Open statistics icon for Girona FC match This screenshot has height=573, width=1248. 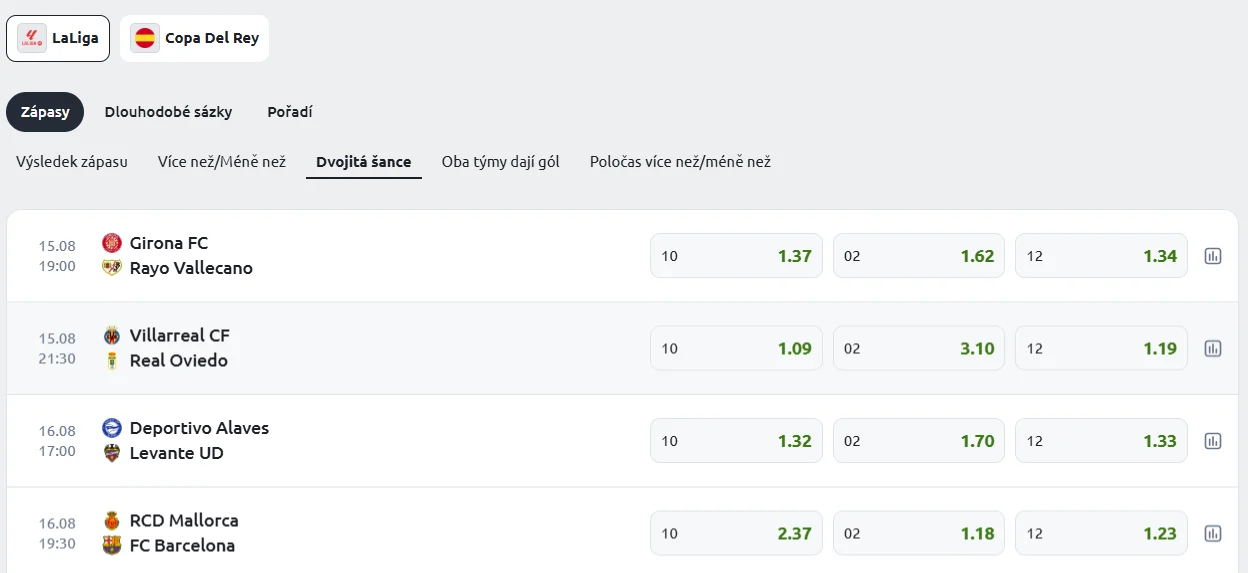(x=1212, y=256)
